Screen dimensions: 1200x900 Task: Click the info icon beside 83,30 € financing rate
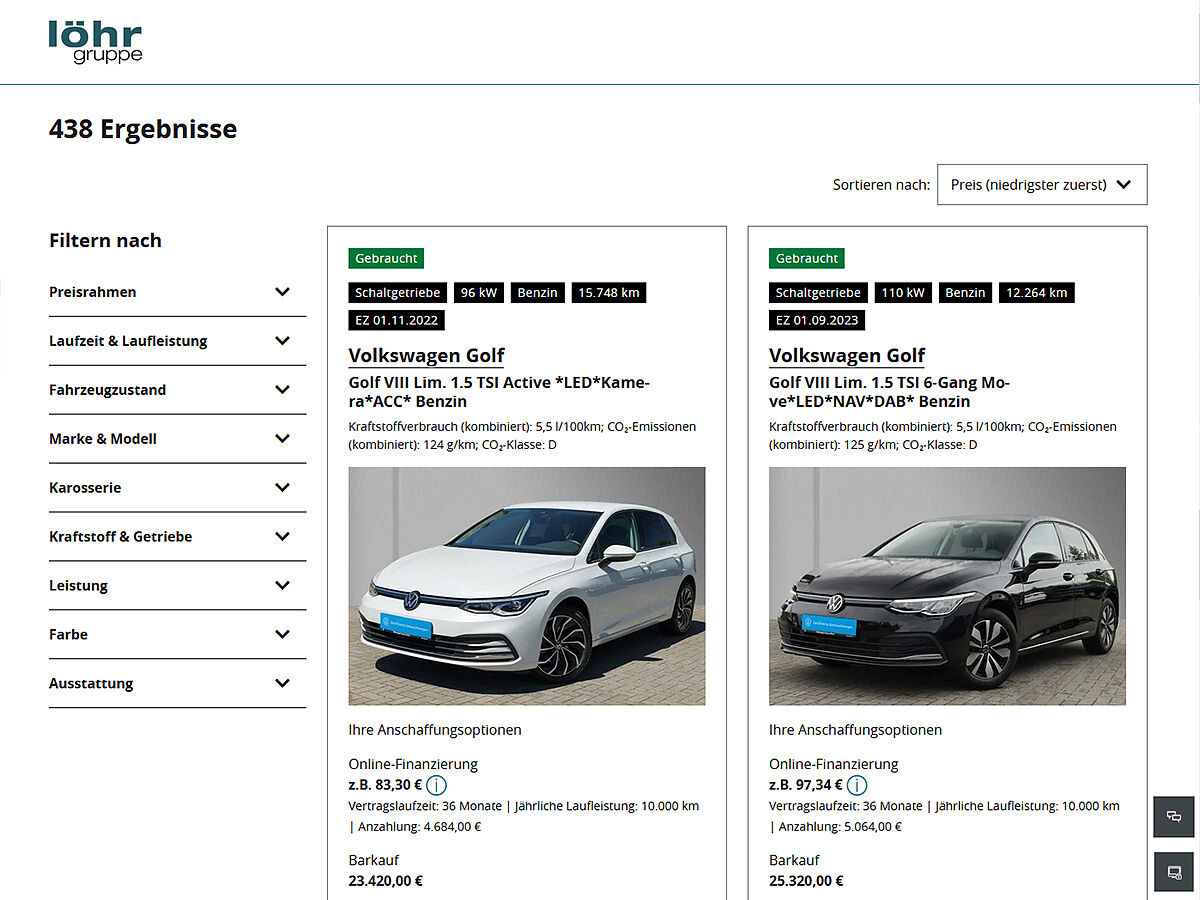[x=437, y=785]
